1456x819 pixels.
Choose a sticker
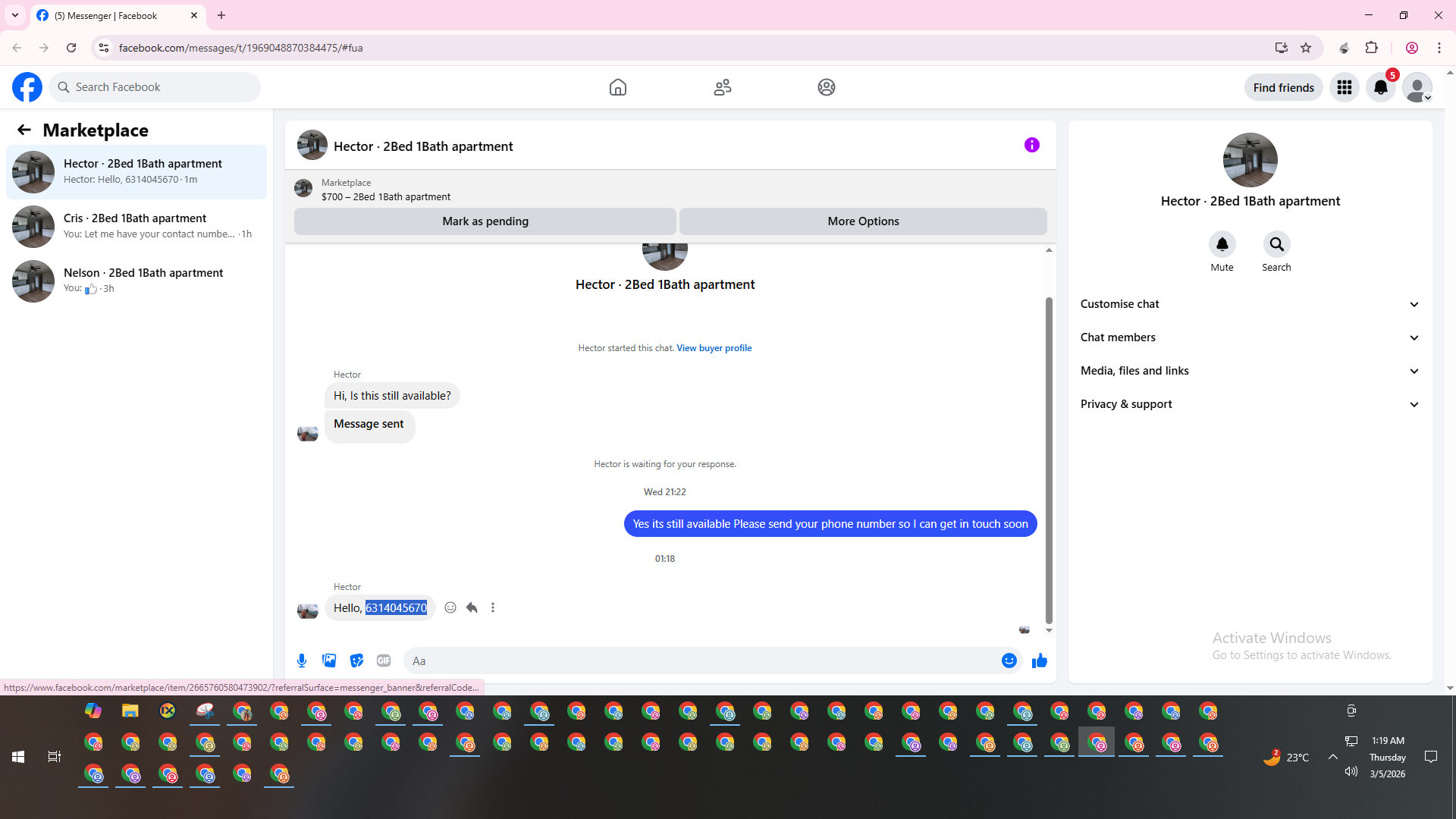(x=356, y=661)
